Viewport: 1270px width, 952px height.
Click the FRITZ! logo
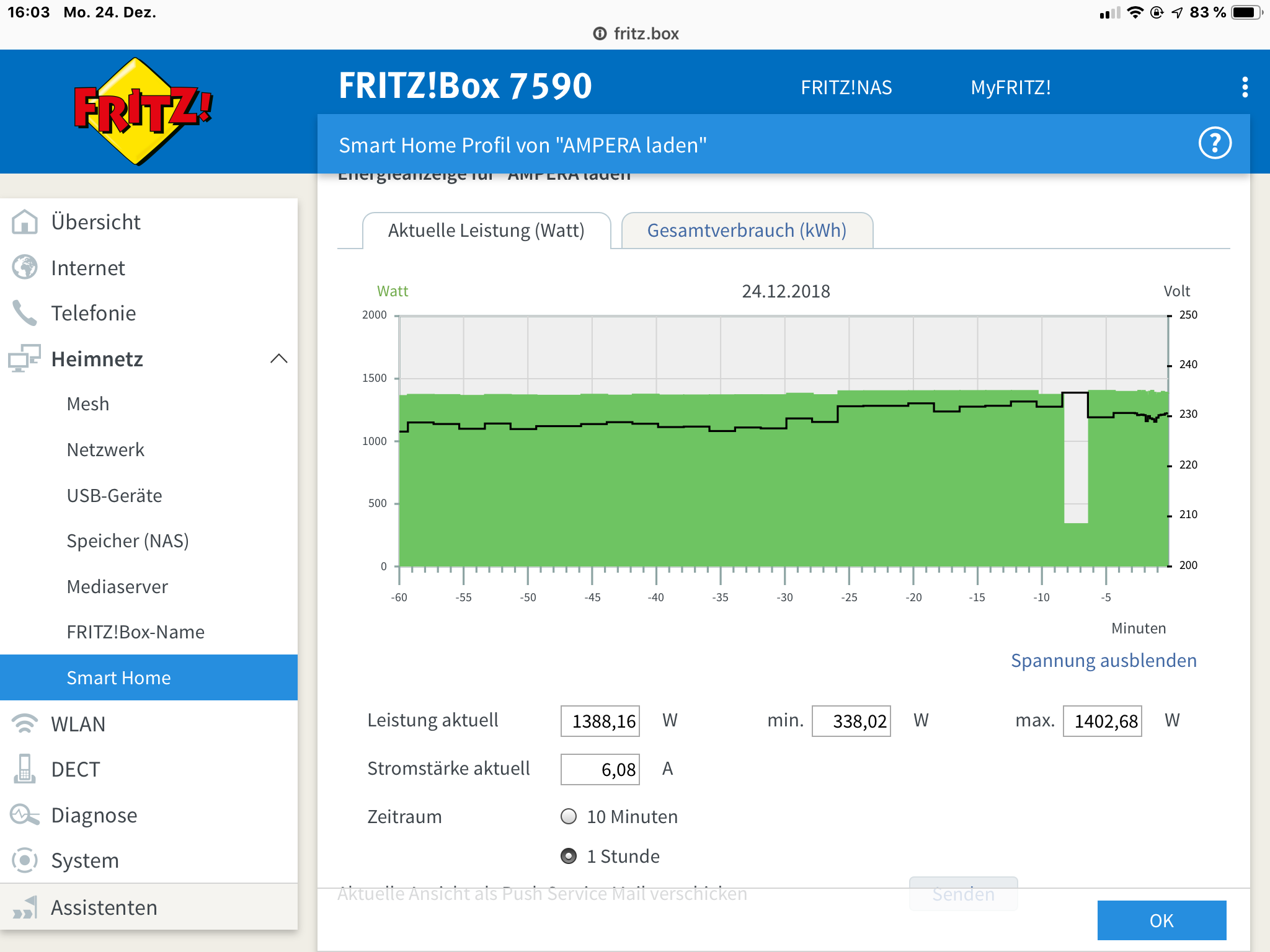tap(143, 112)
